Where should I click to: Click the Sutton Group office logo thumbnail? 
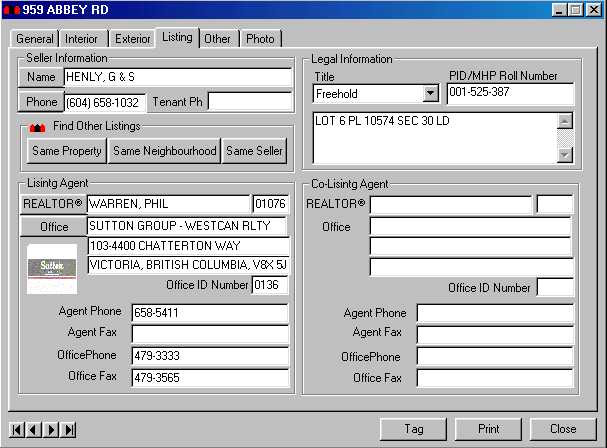coord(52,268)
